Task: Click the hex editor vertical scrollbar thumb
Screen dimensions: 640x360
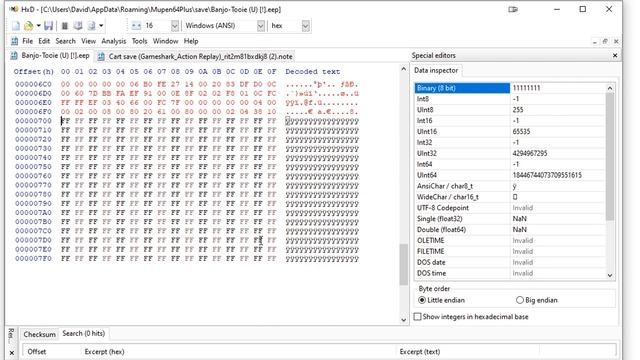Action: pyautogui.click(x=403, y=264)
